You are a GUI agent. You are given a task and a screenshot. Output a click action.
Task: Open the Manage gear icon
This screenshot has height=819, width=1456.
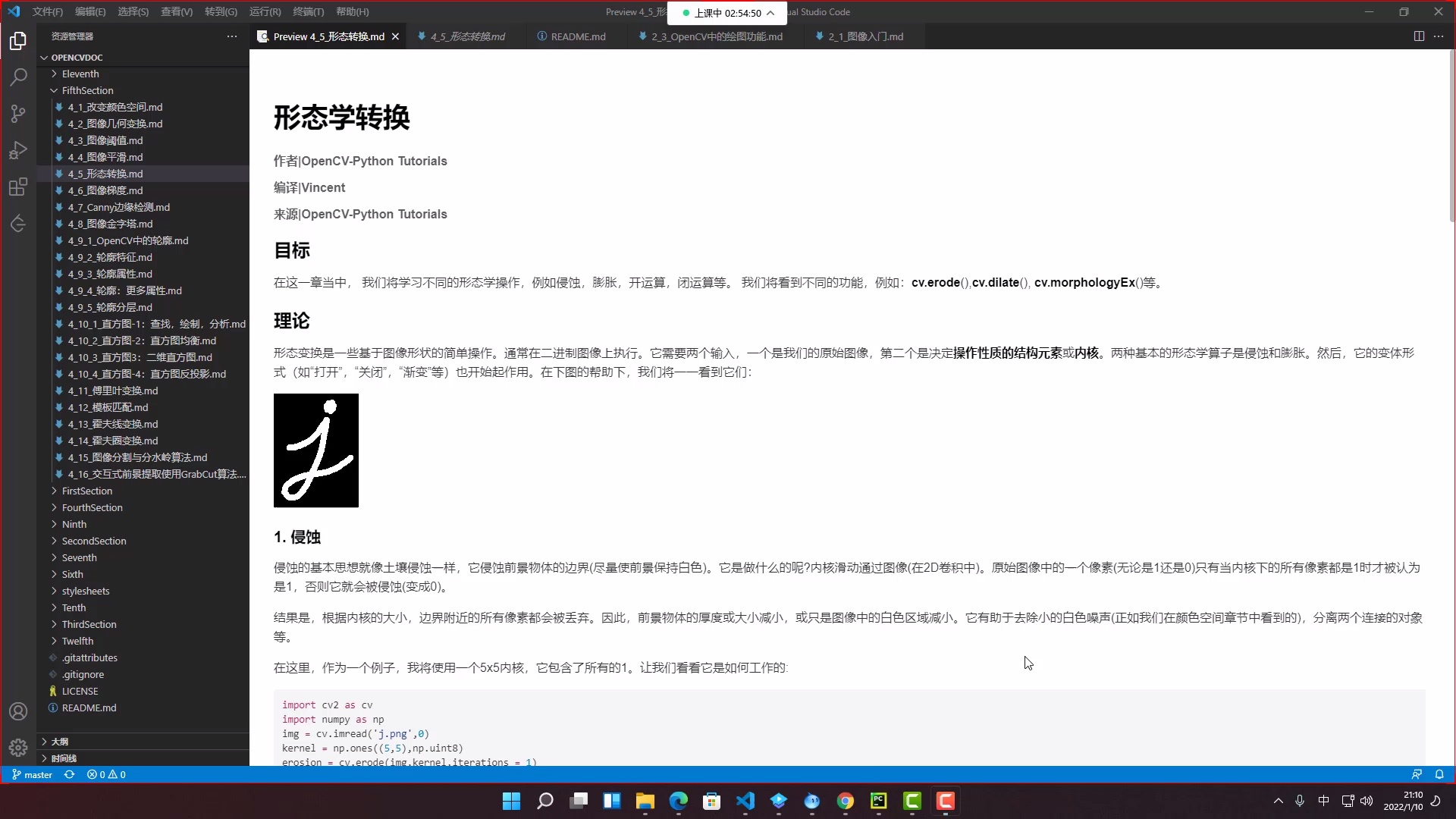[x=18, y=747]
